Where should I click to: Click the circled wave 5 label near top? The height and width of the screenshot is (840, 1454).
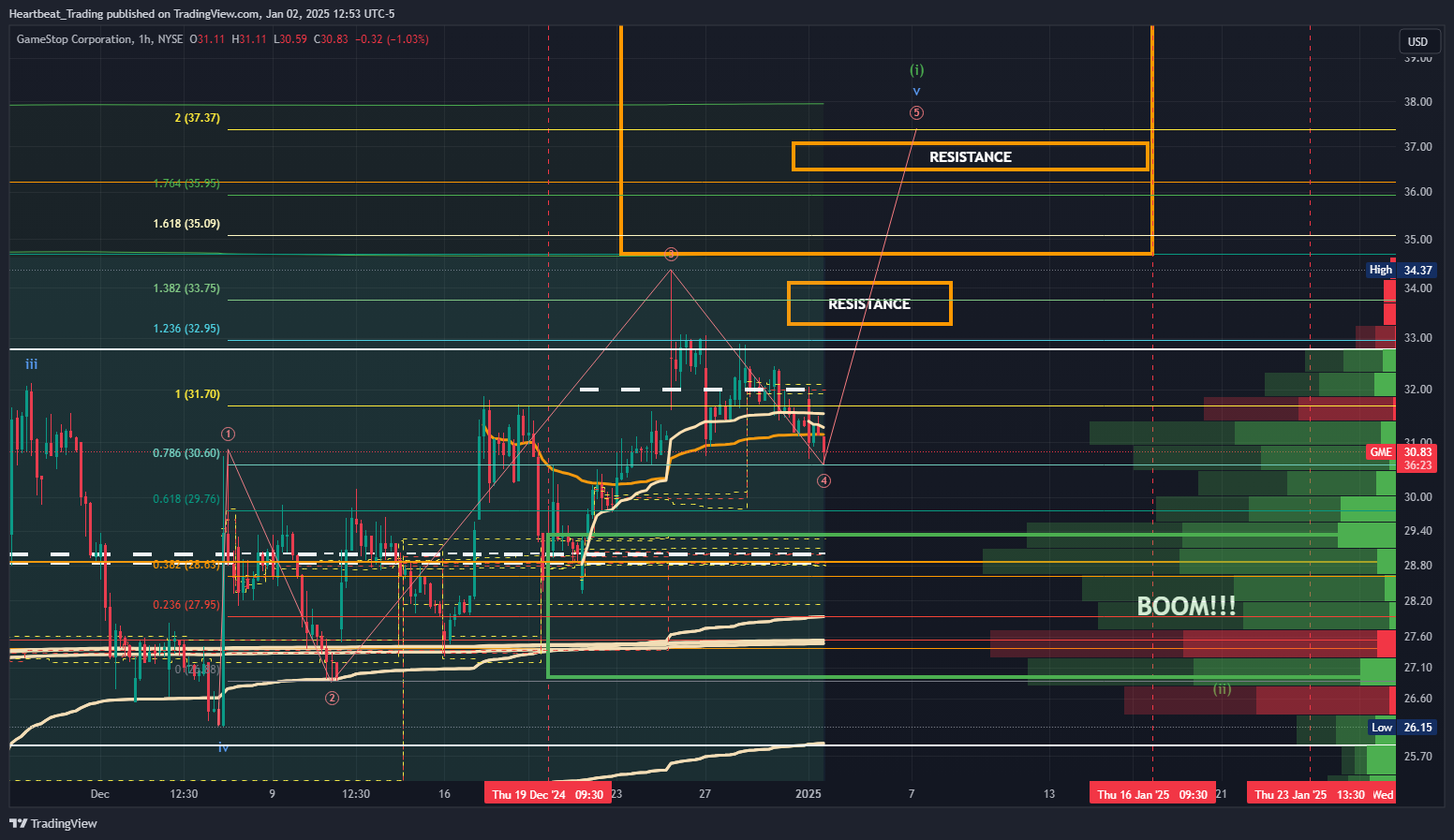click(916, 113)
